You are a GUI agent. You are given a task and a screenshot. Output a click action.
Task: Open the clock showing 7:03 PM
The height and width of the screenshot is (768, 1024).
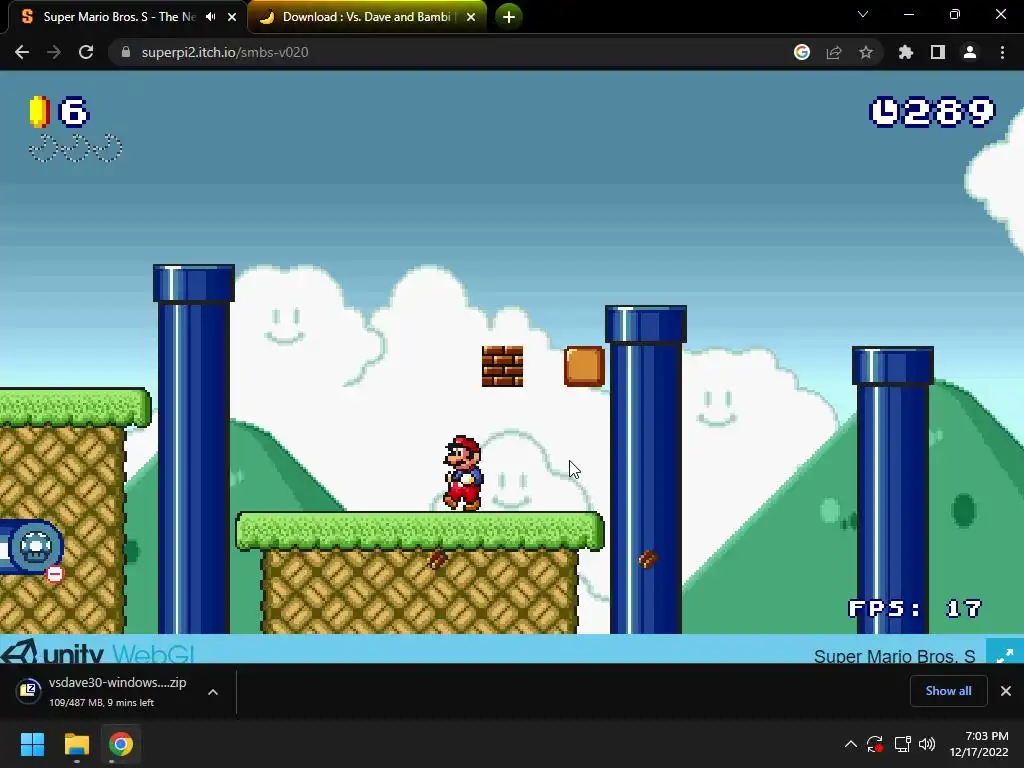click(978, 744)
